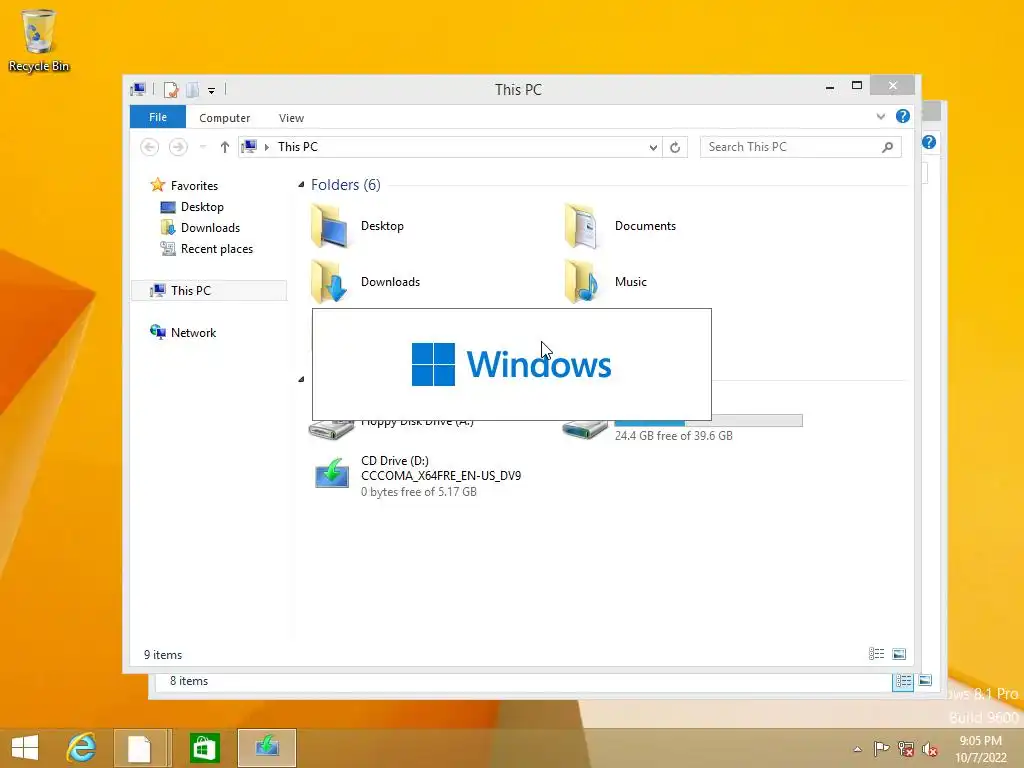Click the network status tray icon
Screen dimensions: 1024x768
905,749
